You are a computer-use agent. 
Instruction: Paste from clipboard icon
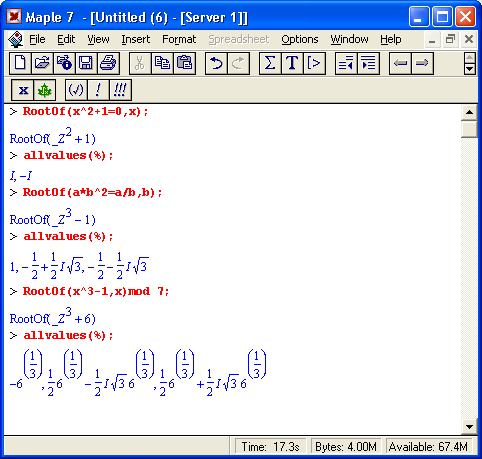(184, 63)
